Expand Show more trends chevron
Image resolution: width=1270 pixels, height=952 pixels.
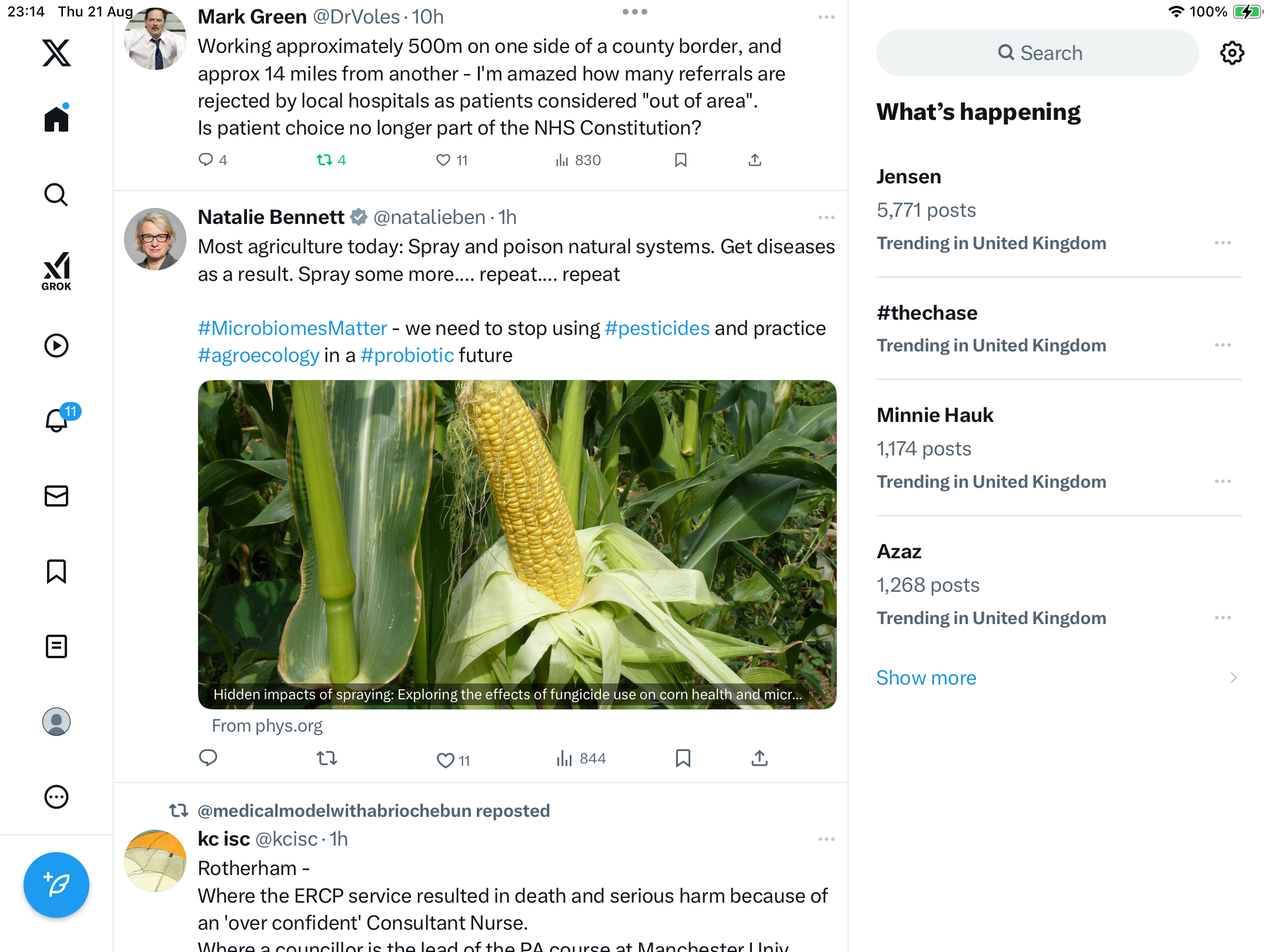pyautogui.click(x=1233, y=678)
